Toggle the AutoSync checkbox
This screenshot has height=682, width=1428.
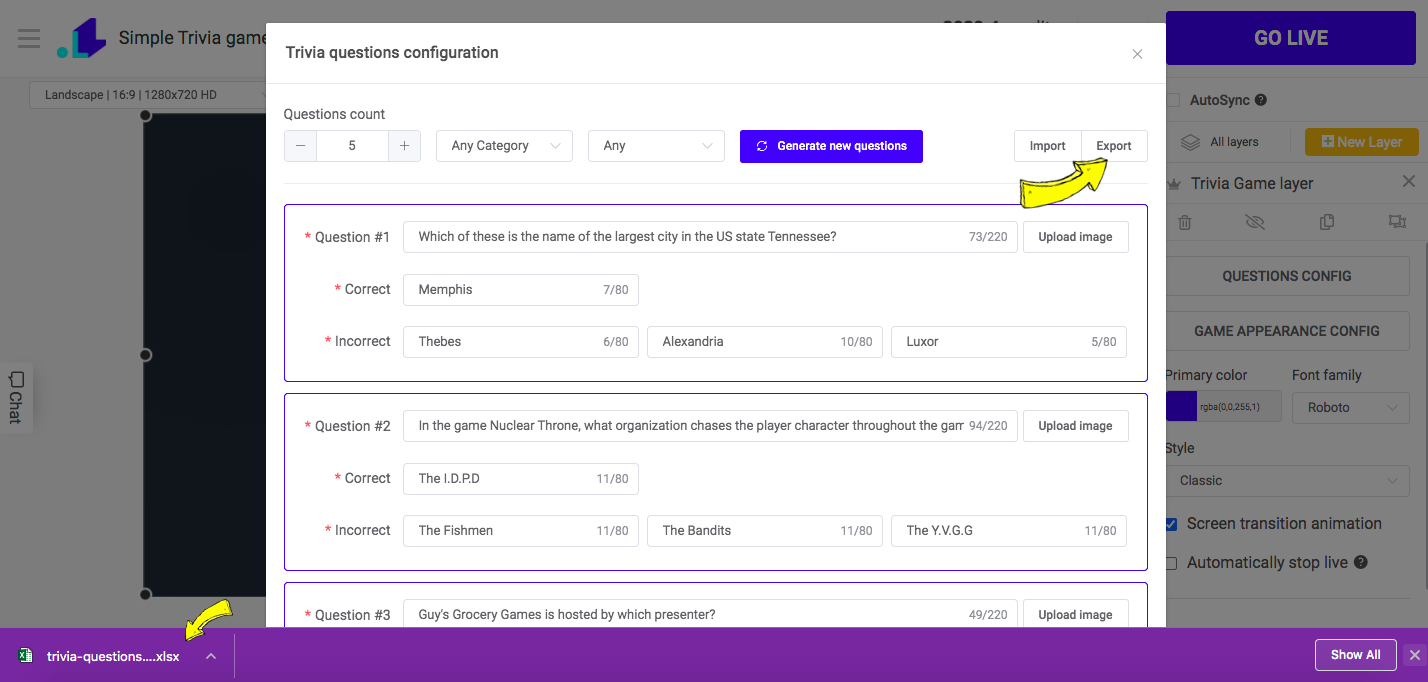(x=1171, y=100)
